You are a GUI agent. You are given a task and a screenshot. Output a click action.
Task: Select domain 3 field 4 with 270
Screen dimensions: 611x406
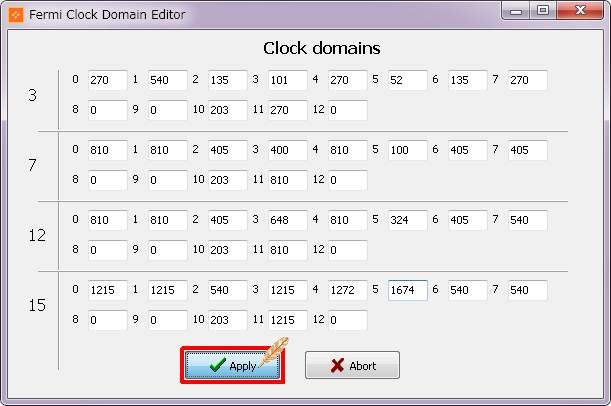click(x=348, y=80)
